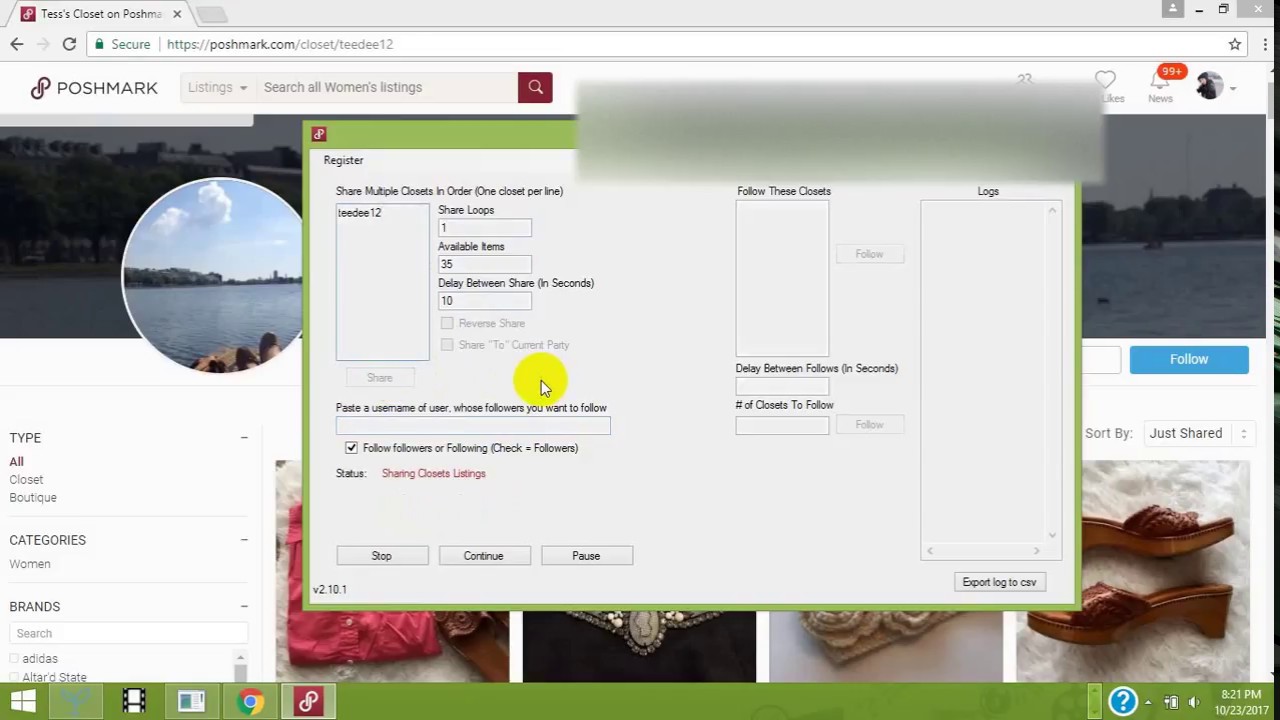Open the user avatar account menu
This screenshot has width=1280, height=720.
[1209, 86]
